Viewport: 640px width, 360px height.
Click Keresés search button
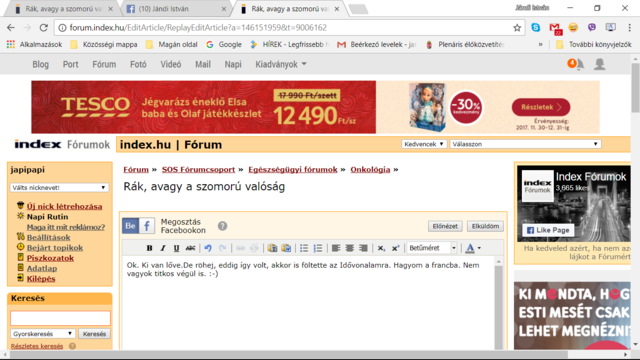[94, 333]
